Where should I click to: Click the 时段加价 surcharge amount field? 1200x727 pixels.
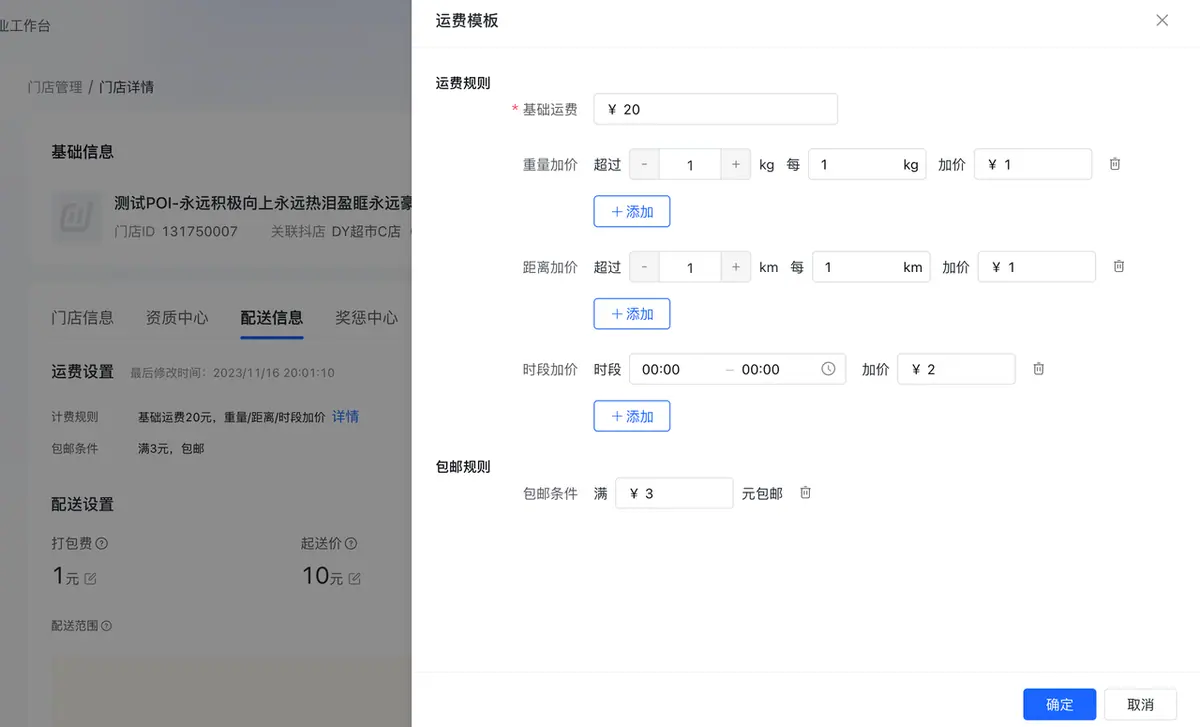[x=956, y=369]
